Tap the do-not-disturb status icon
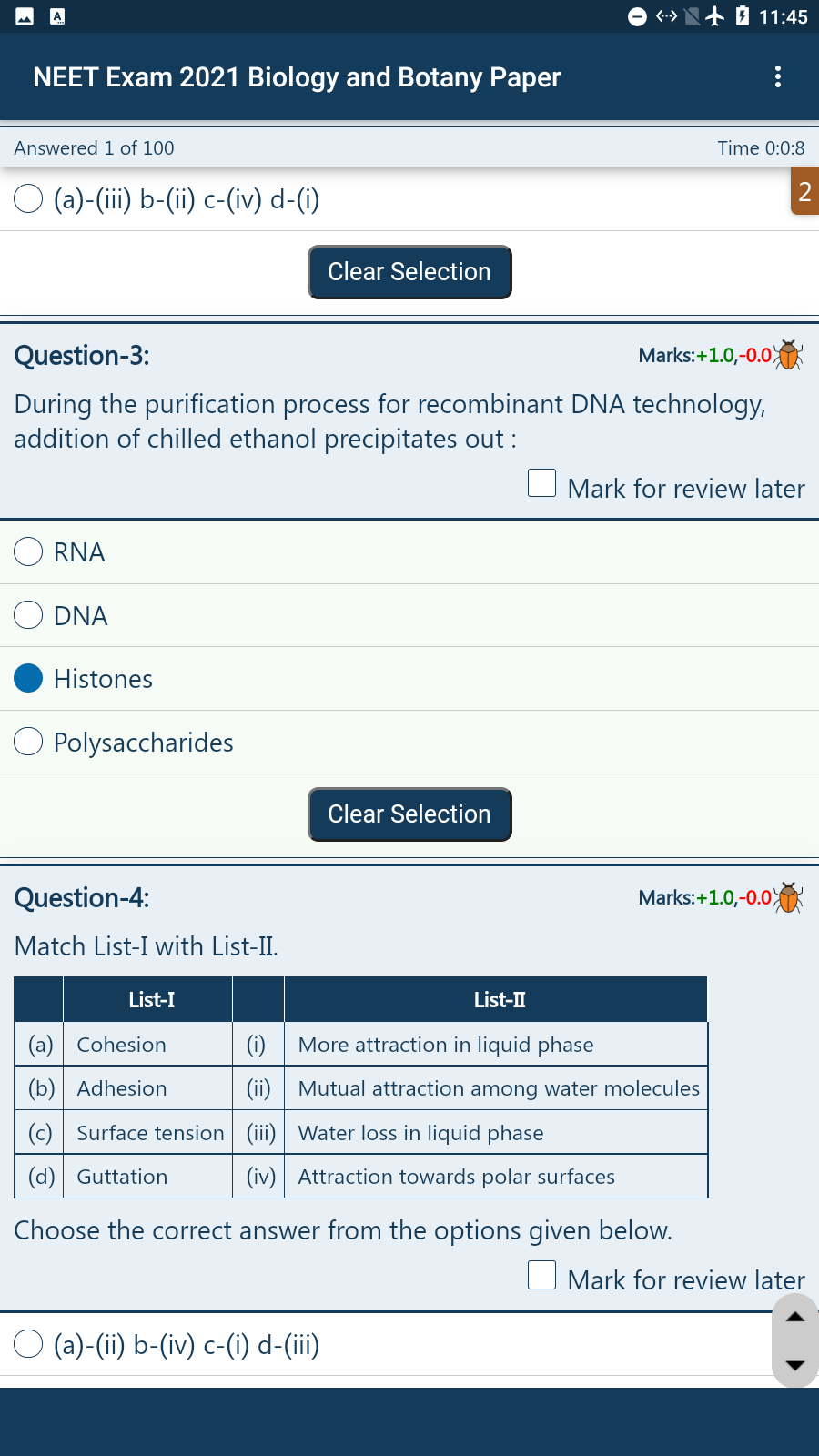 coord(637,16)
